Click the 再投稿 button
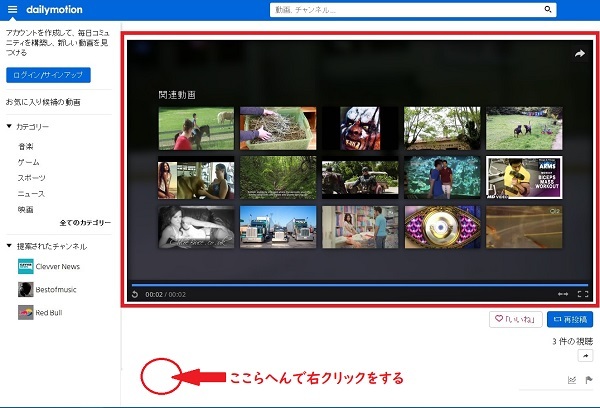The height and width of the screenshot is (408, 600). 571,320
